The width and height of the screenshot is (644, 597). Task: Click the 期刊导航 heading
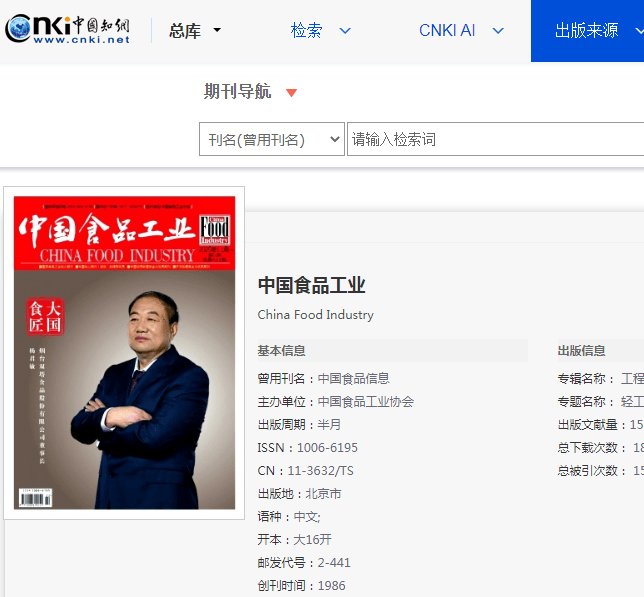[x=237, y=91]
